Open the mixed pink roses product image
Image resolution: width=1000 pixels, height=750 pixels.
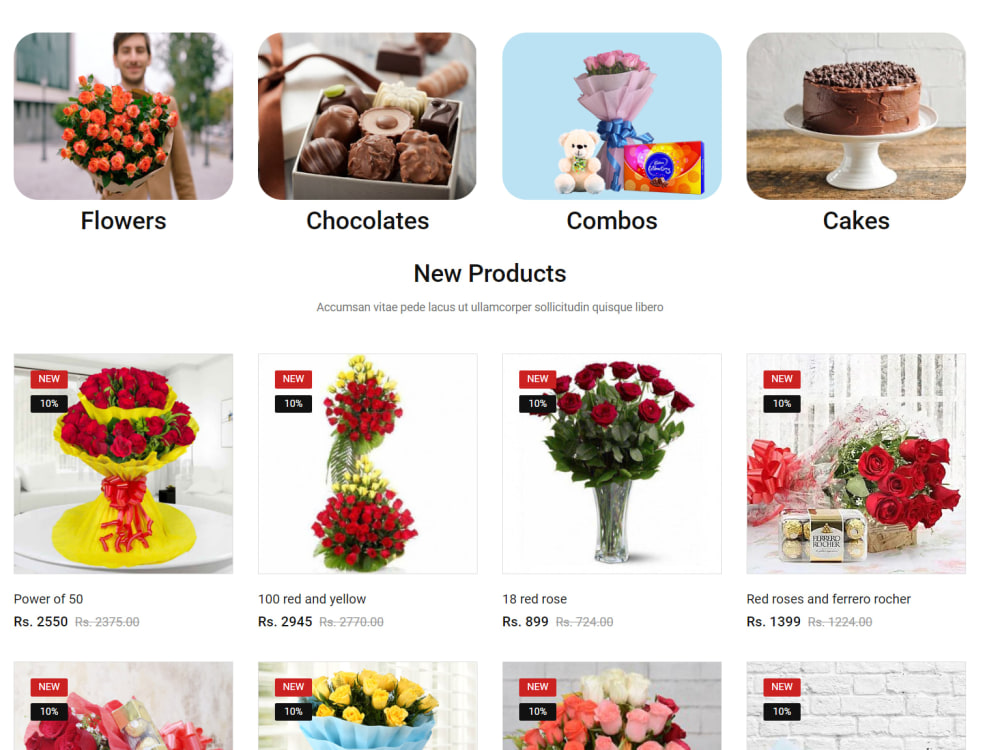612,706
